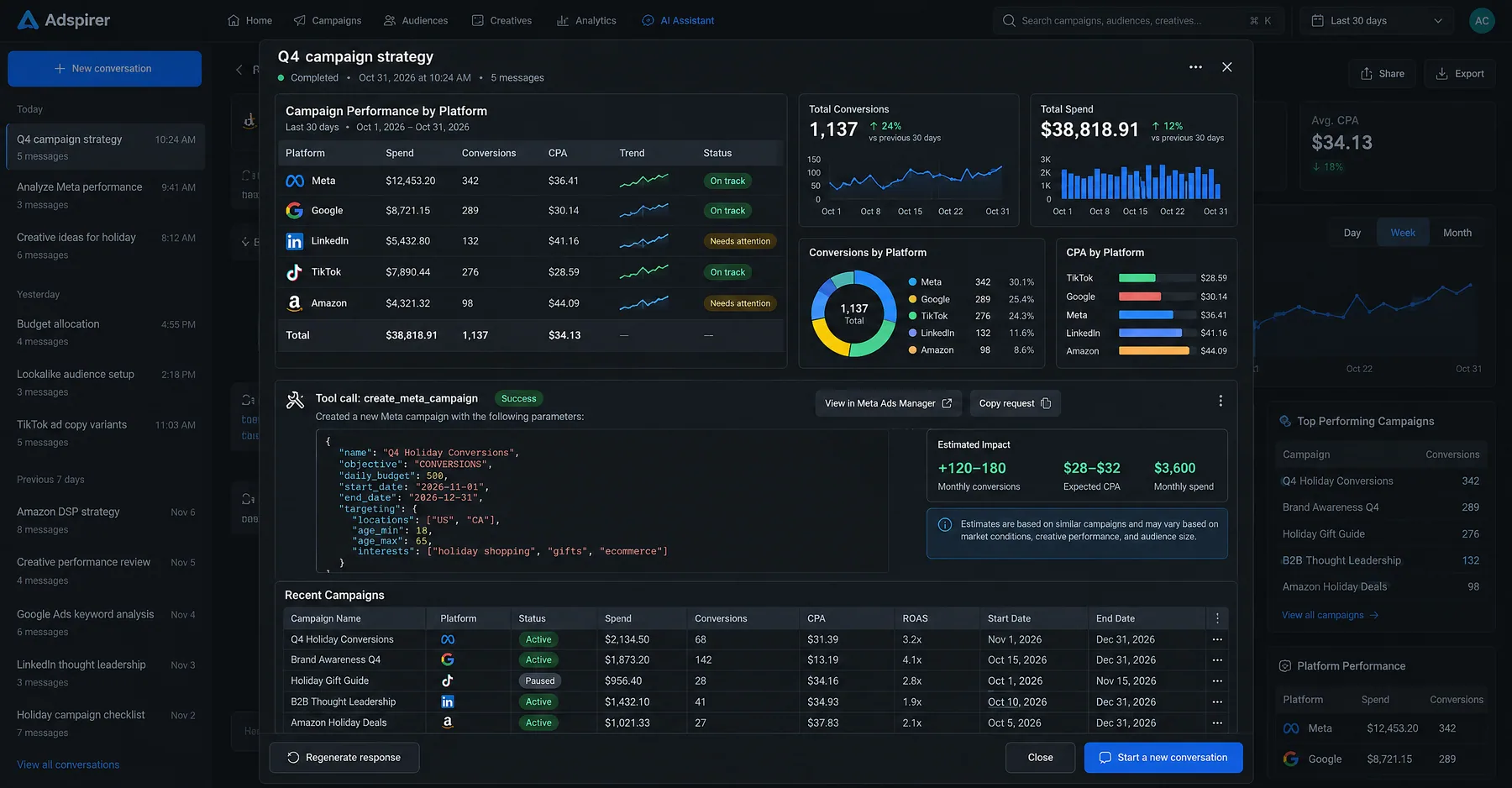Click Share button in background page
The height and width of the screenshot is (788, 1512).
point(1382,74)
